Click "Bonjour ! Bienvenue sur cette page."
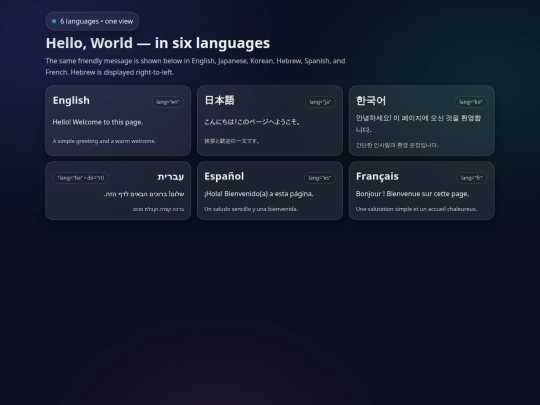The width and height of the screenshot is (540, 405). [x=412, y=194]
